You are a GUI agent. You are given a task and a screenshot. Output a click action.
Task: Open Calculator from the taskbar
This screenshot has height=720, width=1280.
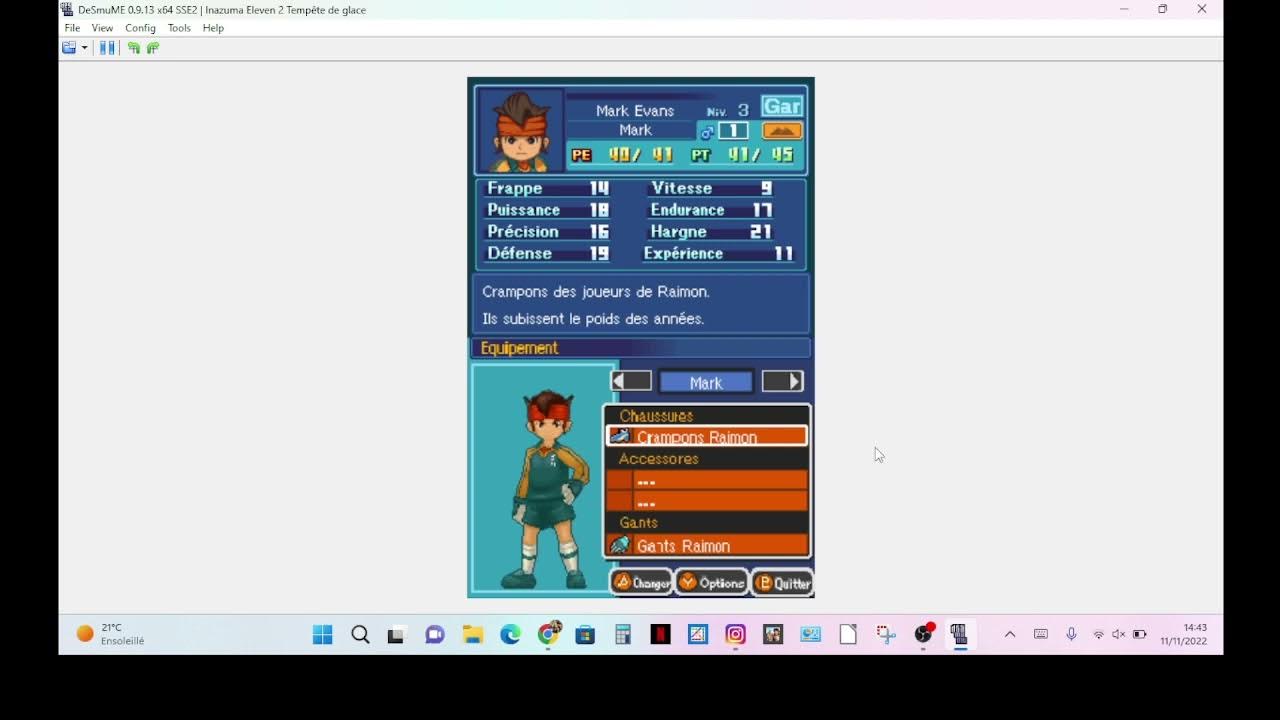coord(623,634)
